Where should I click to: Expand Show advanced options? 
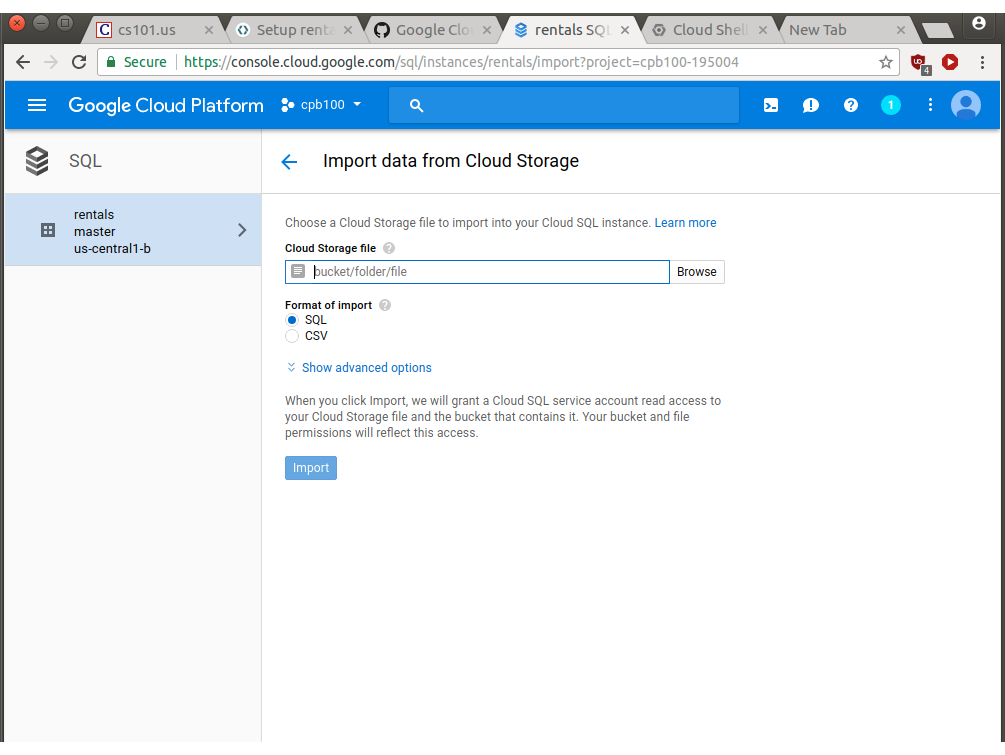click(359, 368)
